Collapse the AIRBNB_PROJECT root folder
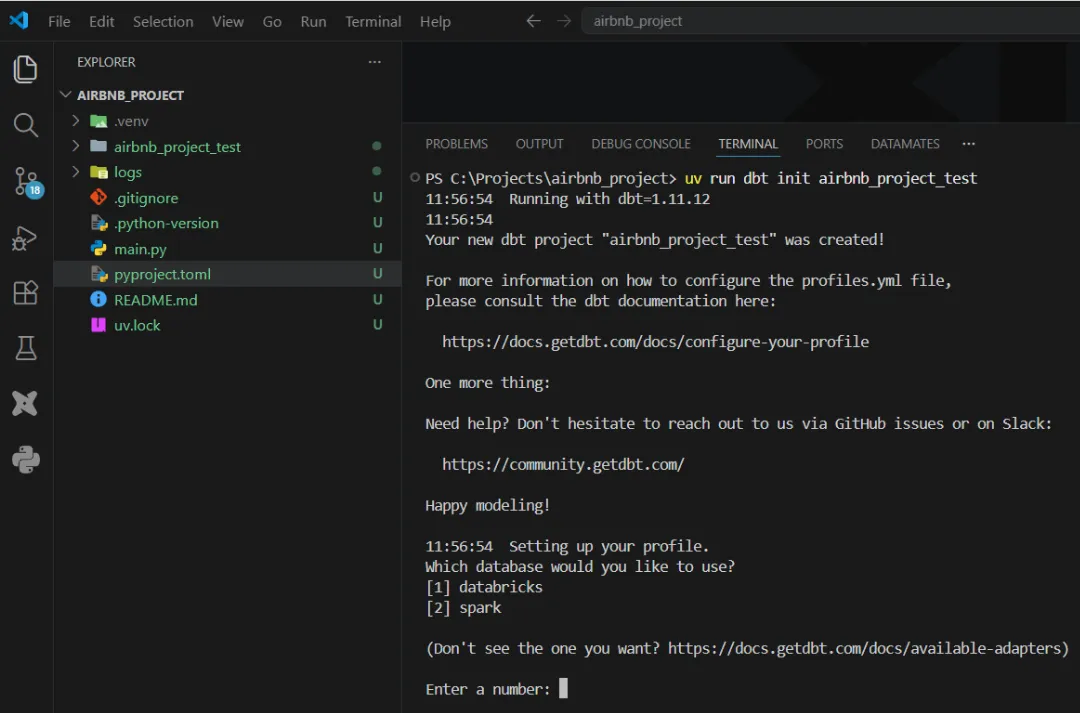 click(65, 95)
